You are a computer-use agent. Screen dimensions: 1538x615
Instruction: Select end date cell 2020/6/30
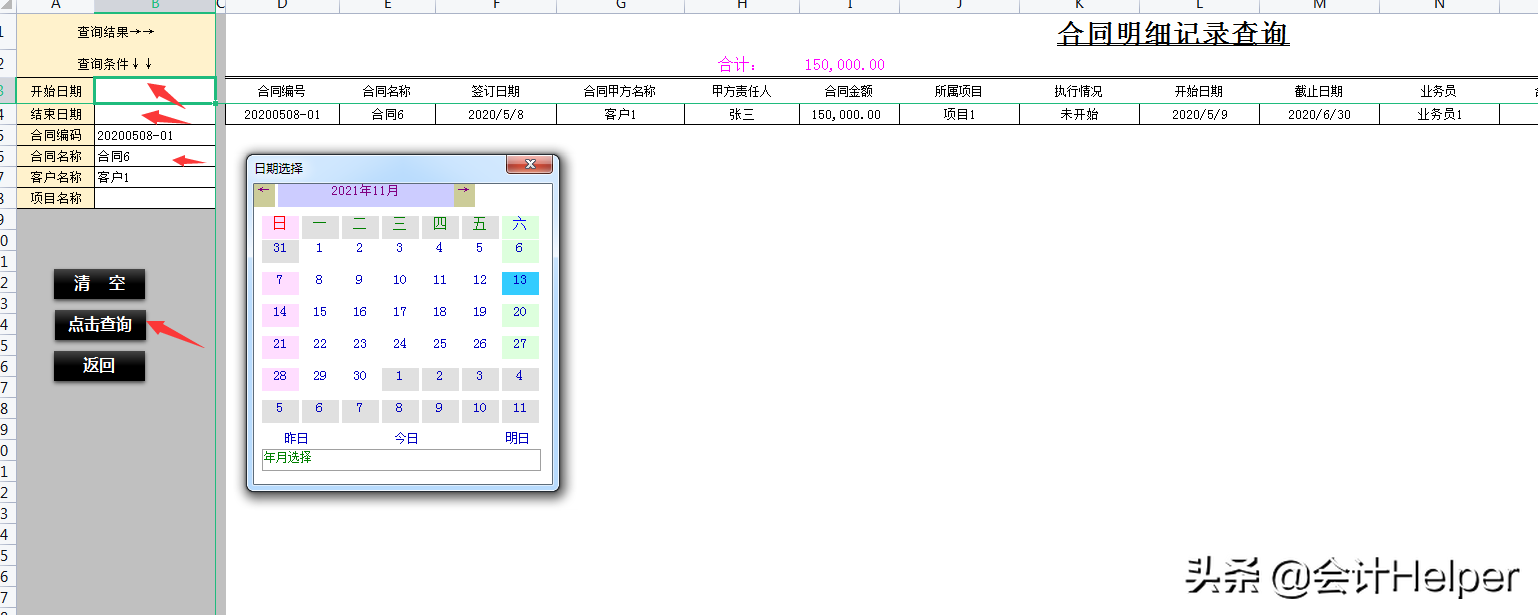[1320, 114]
